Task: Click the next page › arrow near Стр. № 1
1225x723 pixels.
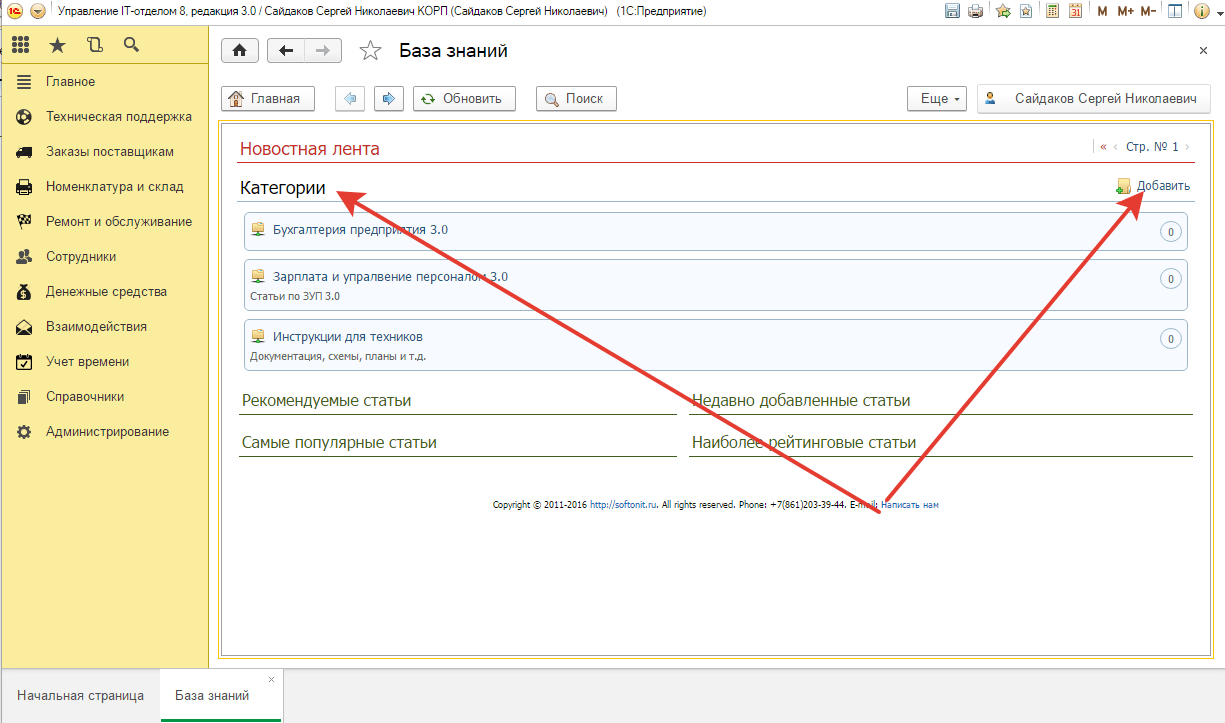Action: (x=1187, y=147)
